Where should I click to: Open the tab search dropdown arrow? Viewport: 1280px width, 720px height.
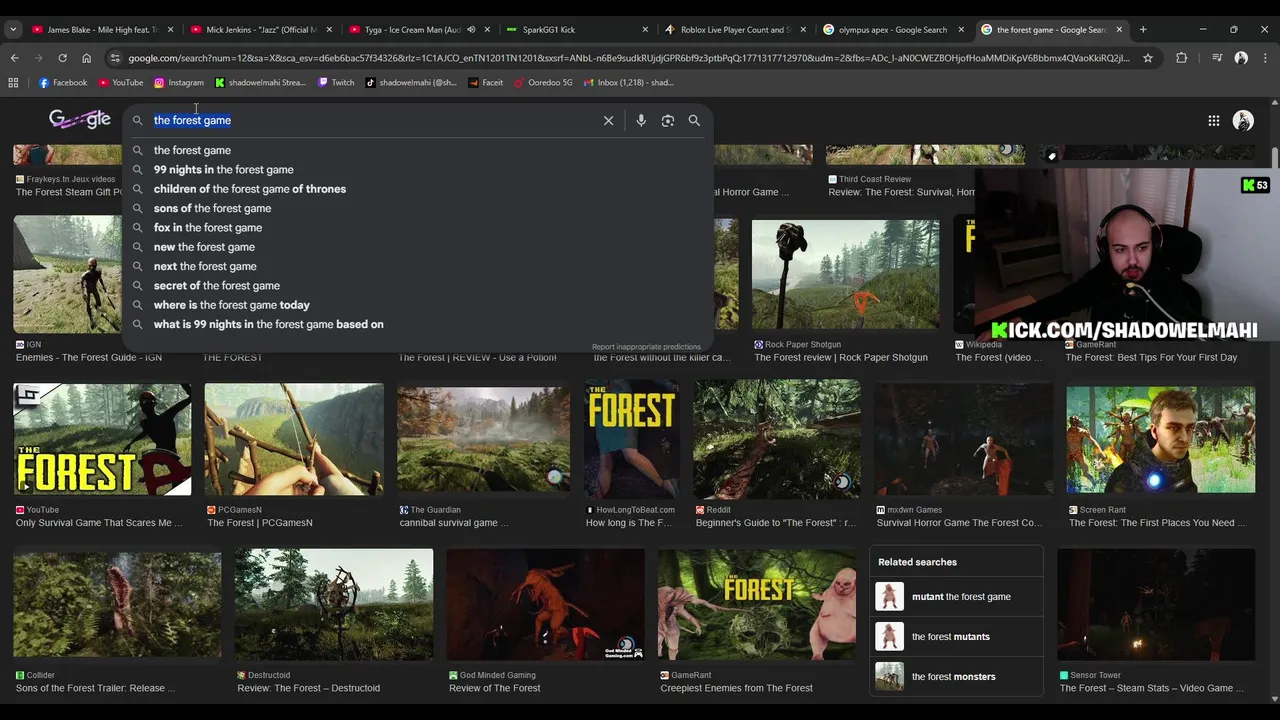[x=13, y=30]
